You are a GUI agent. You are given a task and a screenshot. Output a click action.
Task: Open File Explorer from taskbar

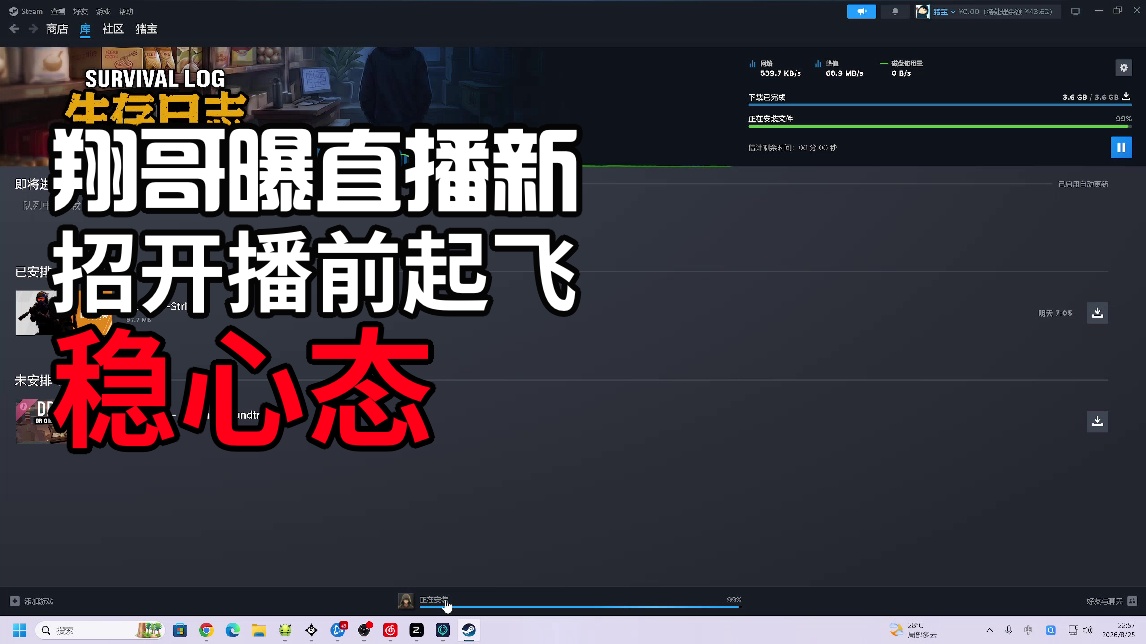tap(259, 630)
